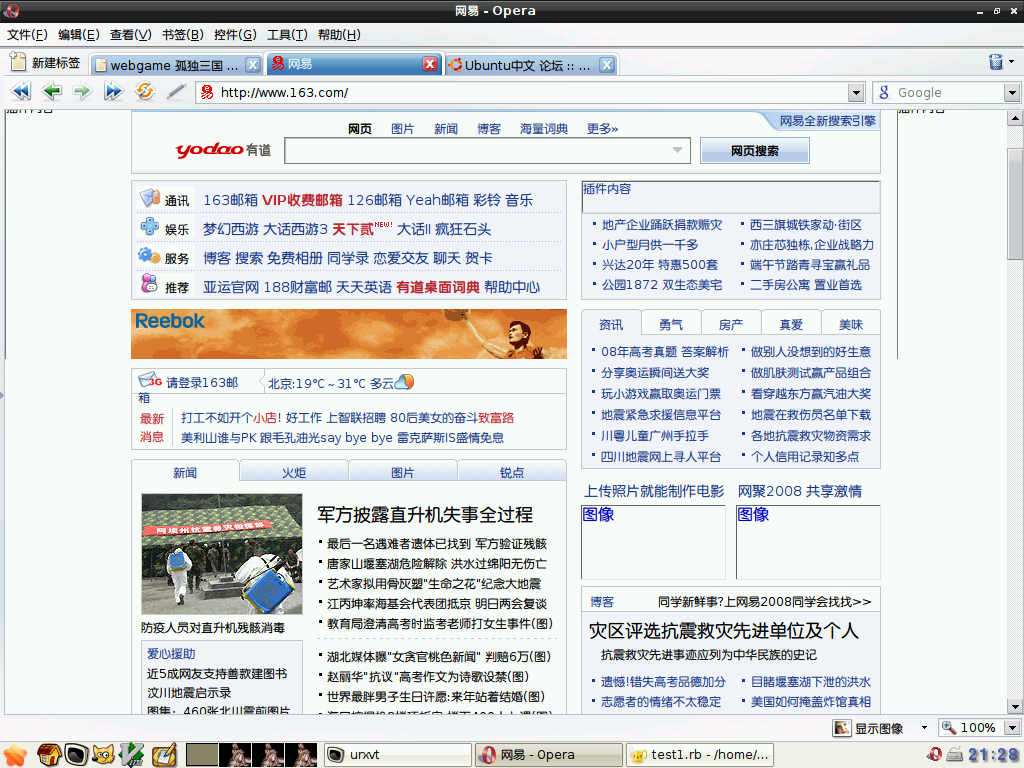Click the 娱乐 gamepad icon
The width and height of the screenshot is (1024, 768).
coord(150,227)
